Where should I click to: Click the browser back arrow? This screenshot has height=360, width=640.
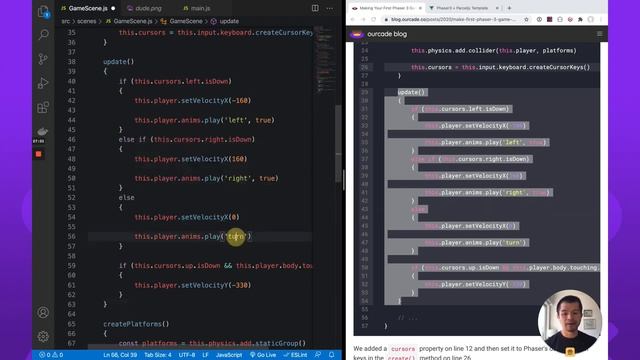click(353, 19)
